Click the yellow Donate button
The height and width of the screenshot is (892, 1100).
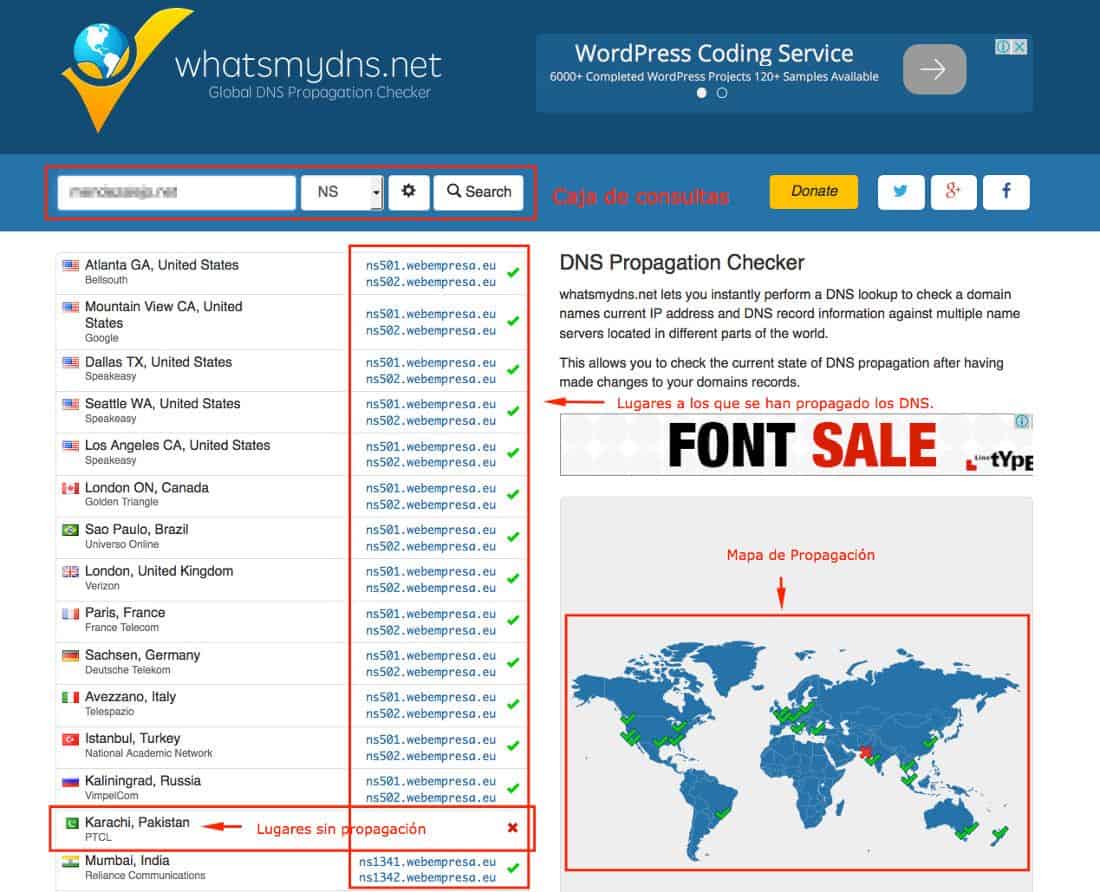tap(814, 191)
